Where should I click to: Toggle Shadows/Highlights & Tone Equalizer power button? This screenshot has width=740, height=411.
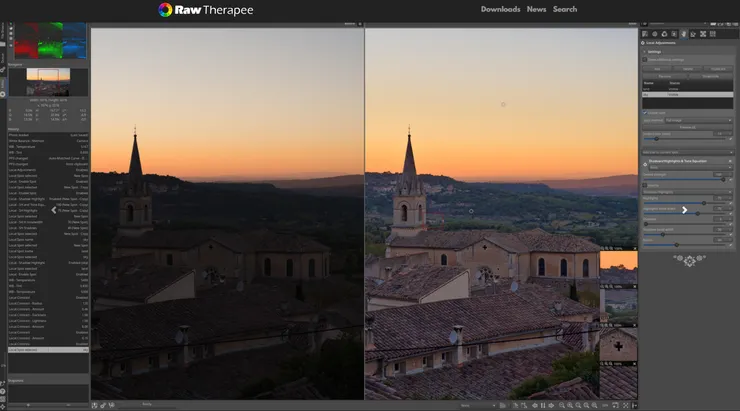pos(645,164)
